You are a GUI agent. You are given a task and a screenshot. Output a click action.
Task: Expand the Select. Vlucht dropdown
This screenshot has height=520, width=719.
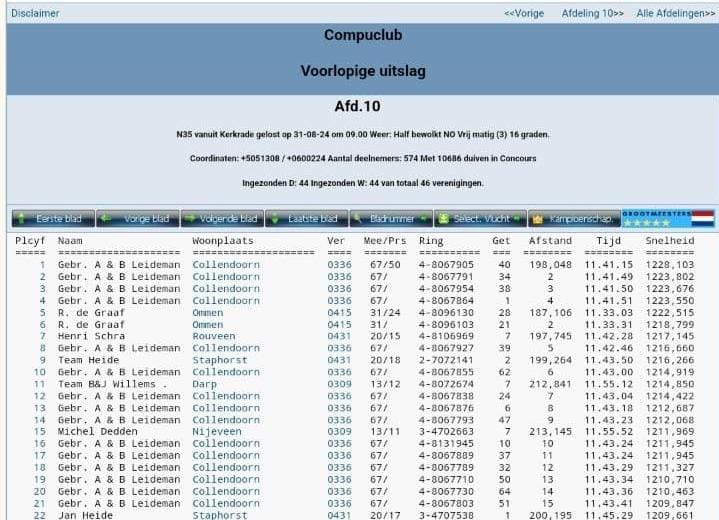[x=478, y=218]
